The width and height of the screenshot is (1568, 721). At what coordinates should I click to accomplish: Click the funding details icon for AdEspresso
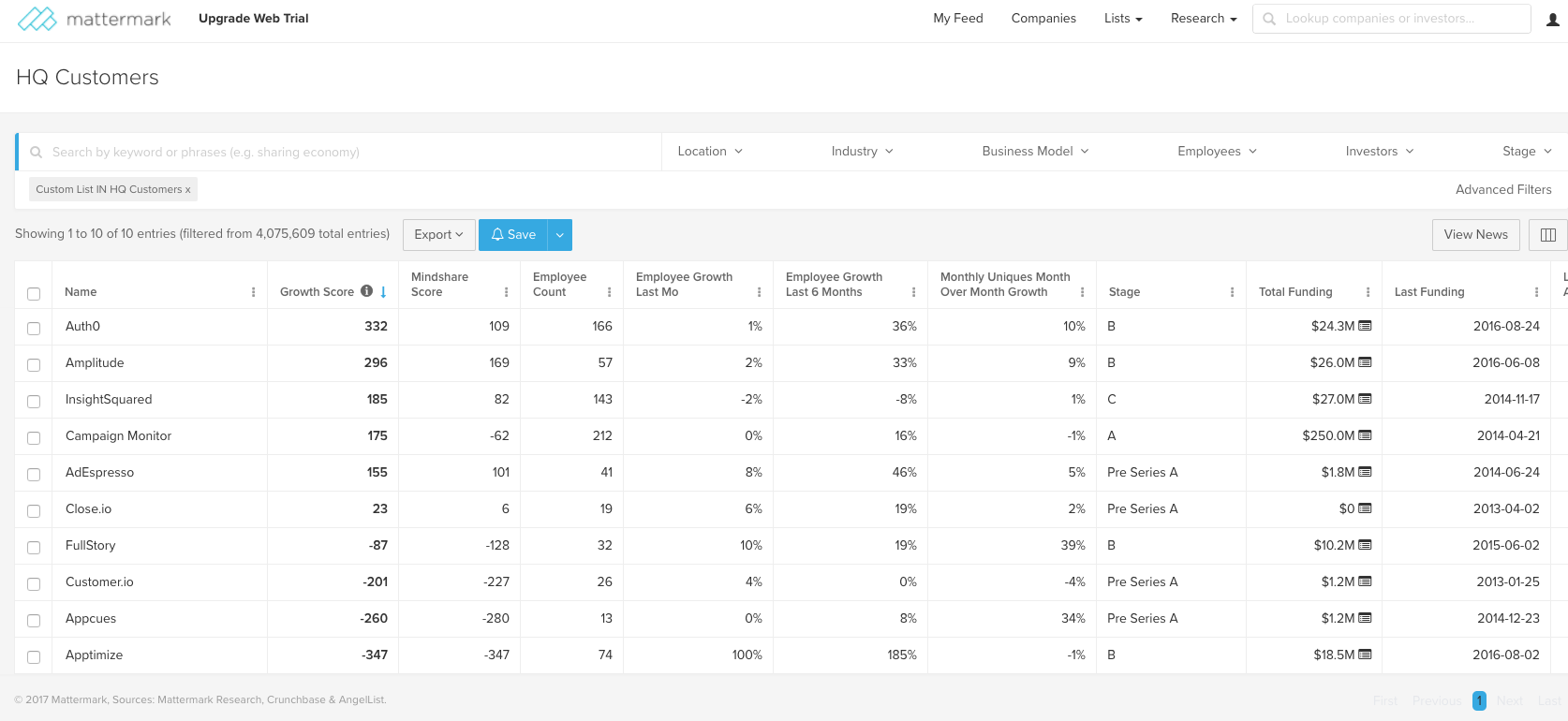click(1365, 472)
